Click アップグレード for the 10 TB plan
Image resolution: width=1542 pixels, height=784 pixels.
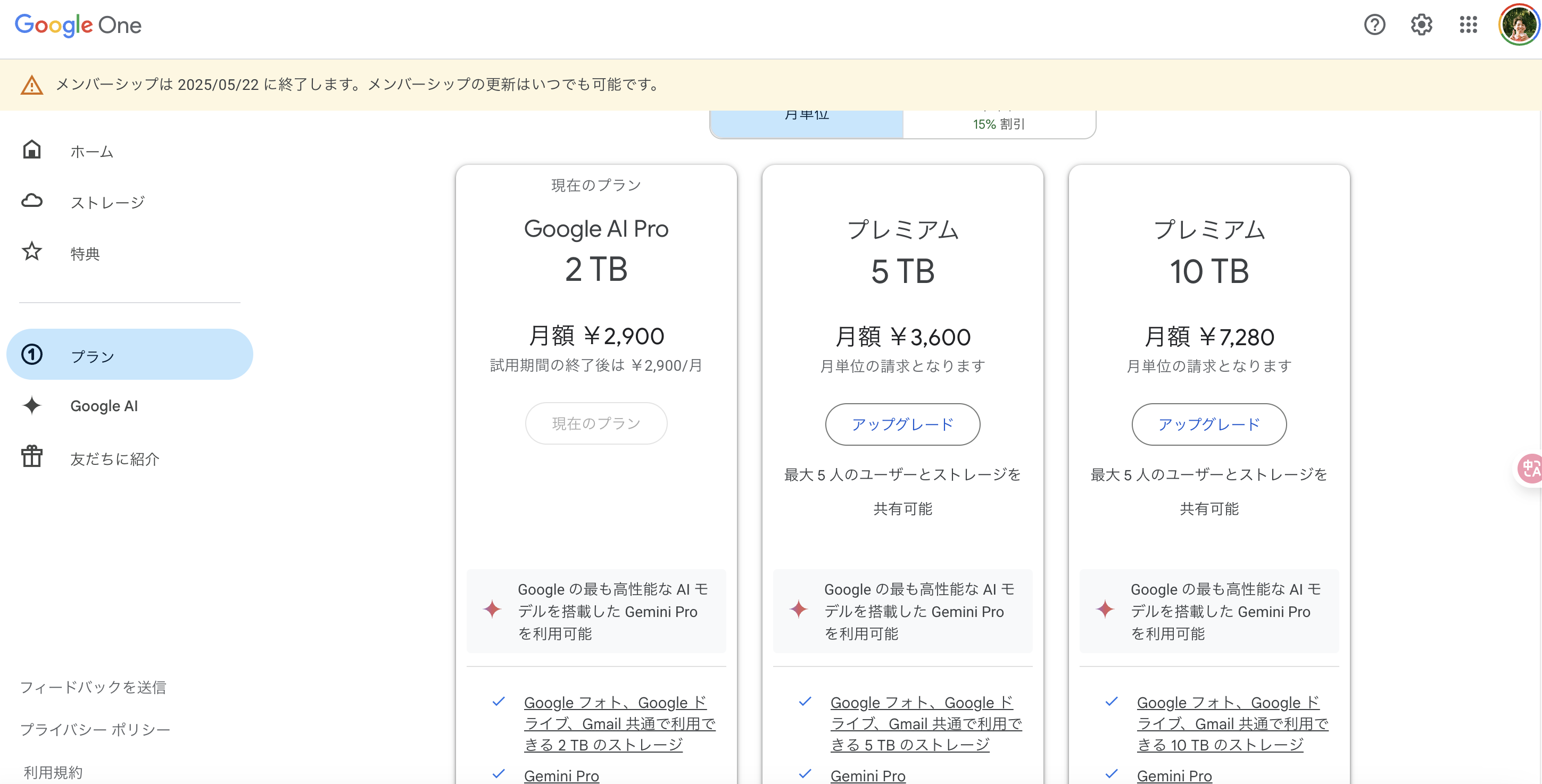(x=1208, y=424)
